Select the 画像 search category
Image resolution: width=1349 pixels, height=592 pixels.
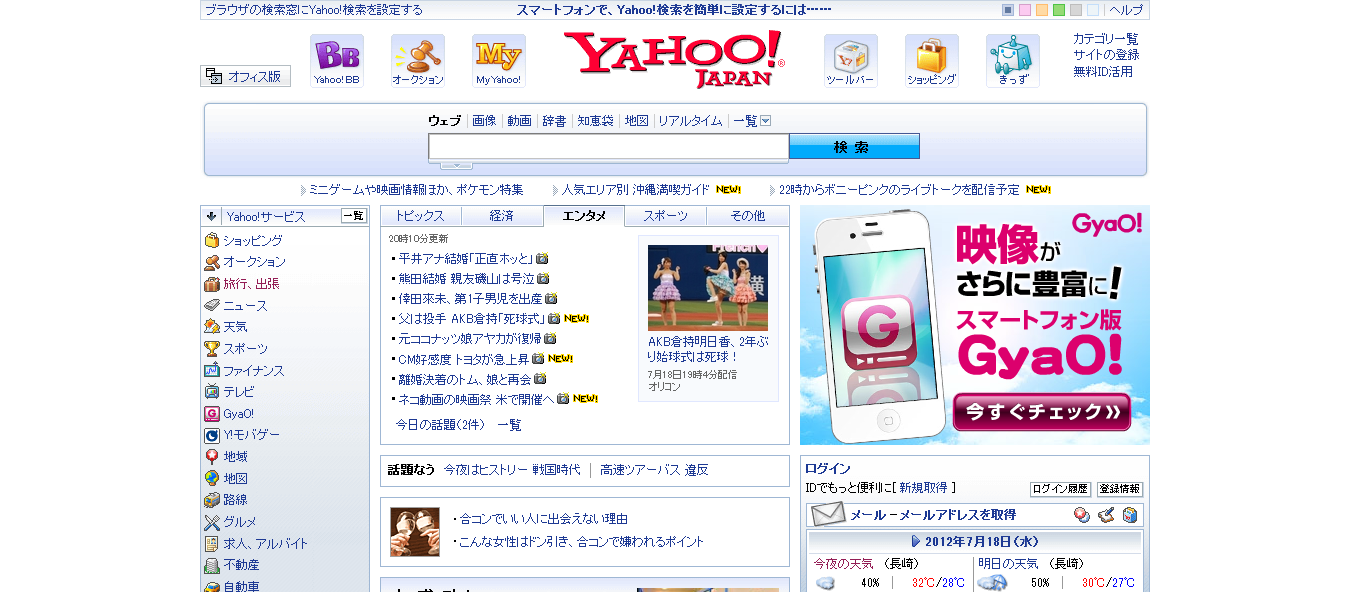[484, 121]
